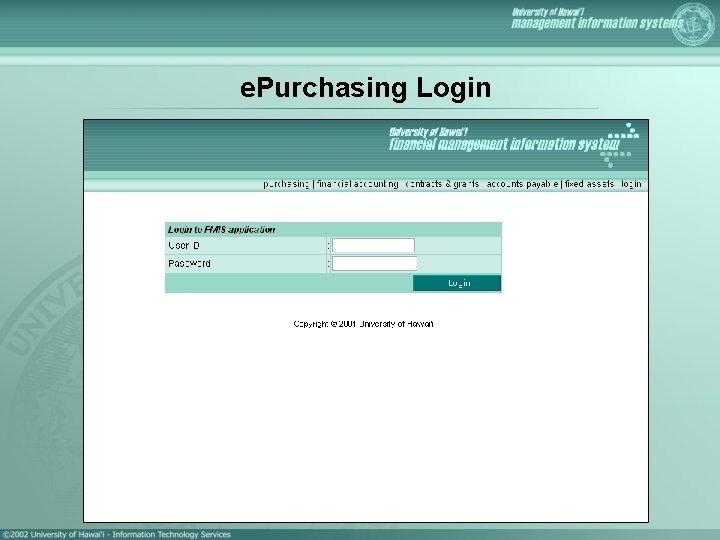The height and width of the screenshot is (540, 720).
Task: Click the 'Login to FMIS application' heading
Action: click(x=221, y=230)
